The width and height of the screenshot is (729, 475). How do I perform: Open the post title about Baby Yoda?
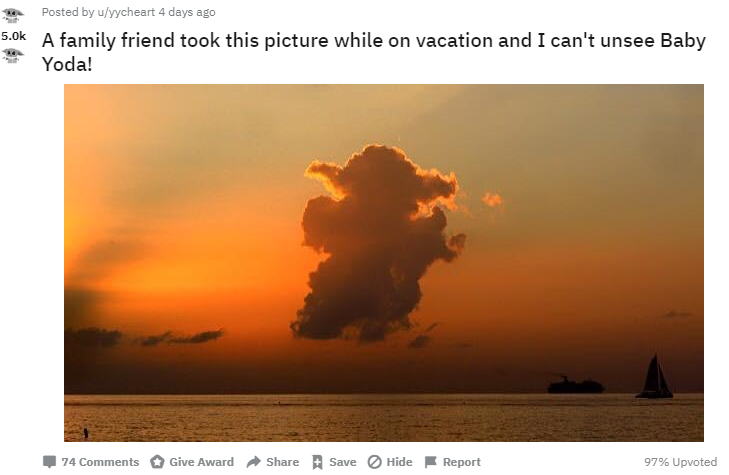374,52
